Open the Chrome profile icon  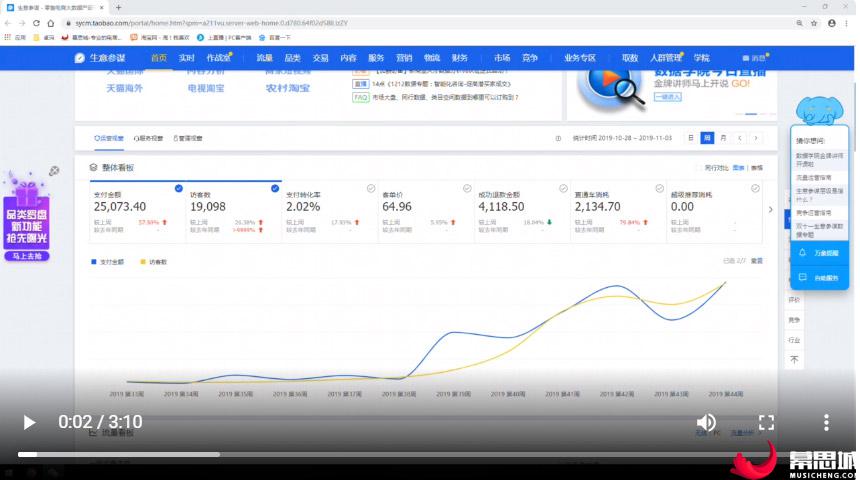pos(831,23)
